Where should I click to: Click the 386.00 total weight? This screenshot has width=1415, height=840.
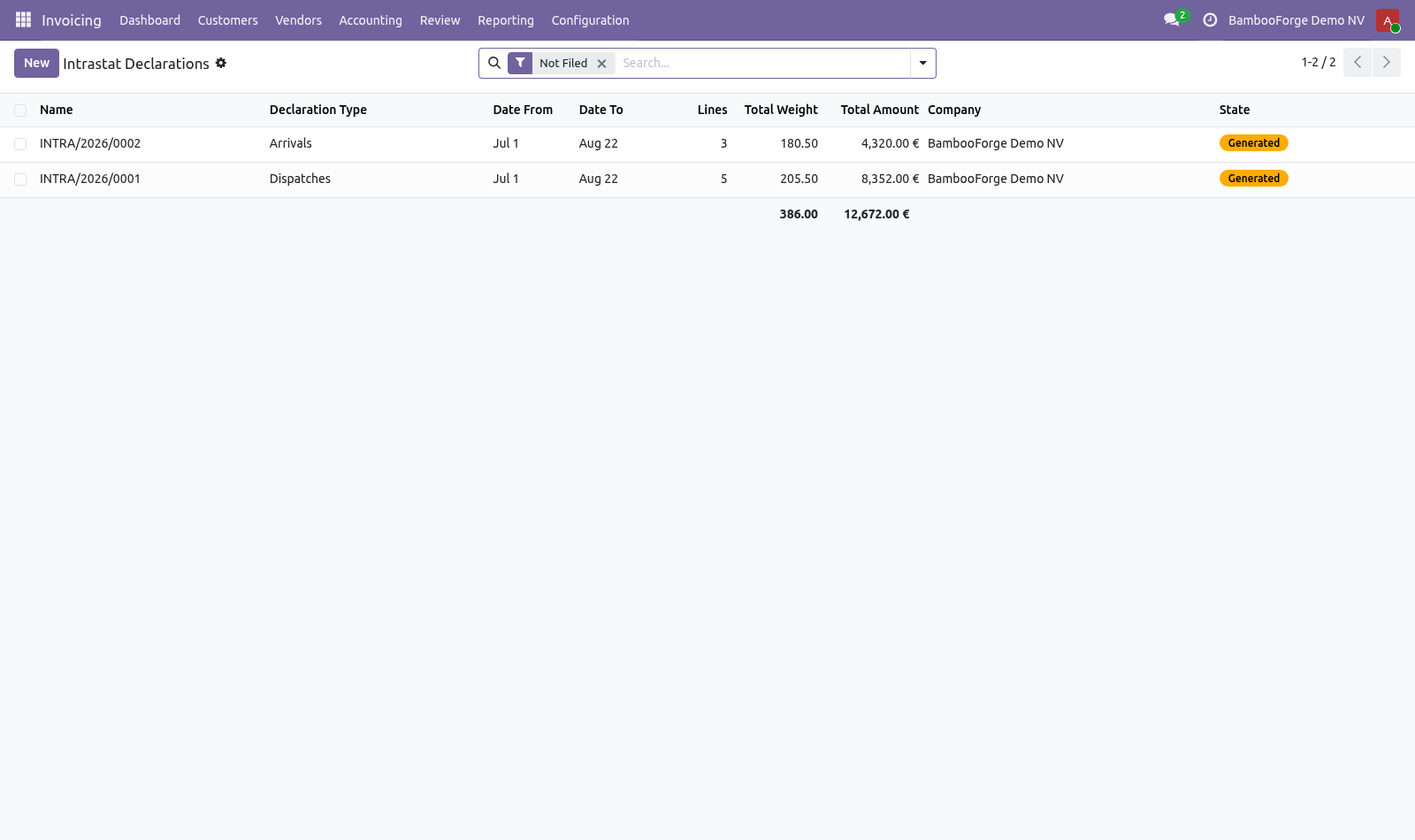coord(799,214)
